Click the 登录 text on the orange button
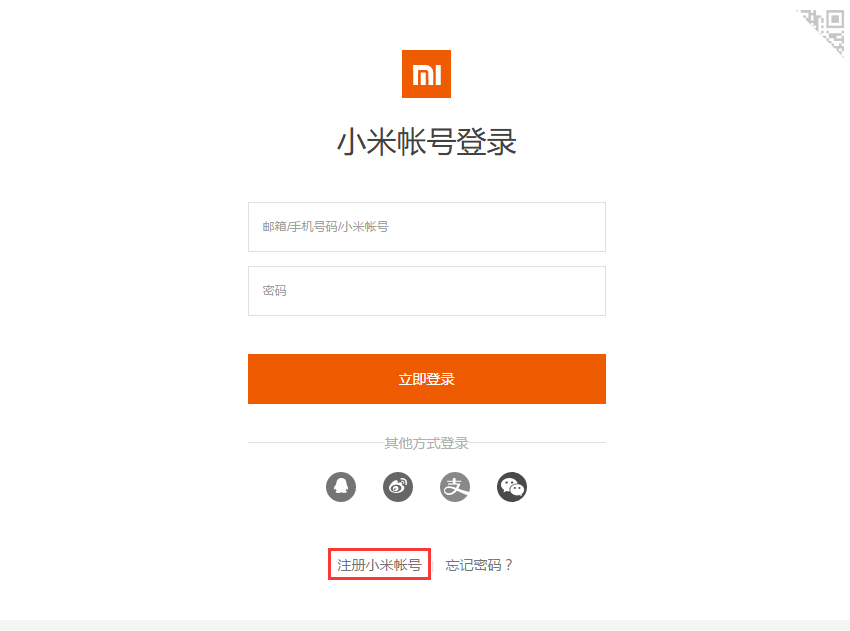The width and height of the screenshot is (850, 631). coord(440,379)
